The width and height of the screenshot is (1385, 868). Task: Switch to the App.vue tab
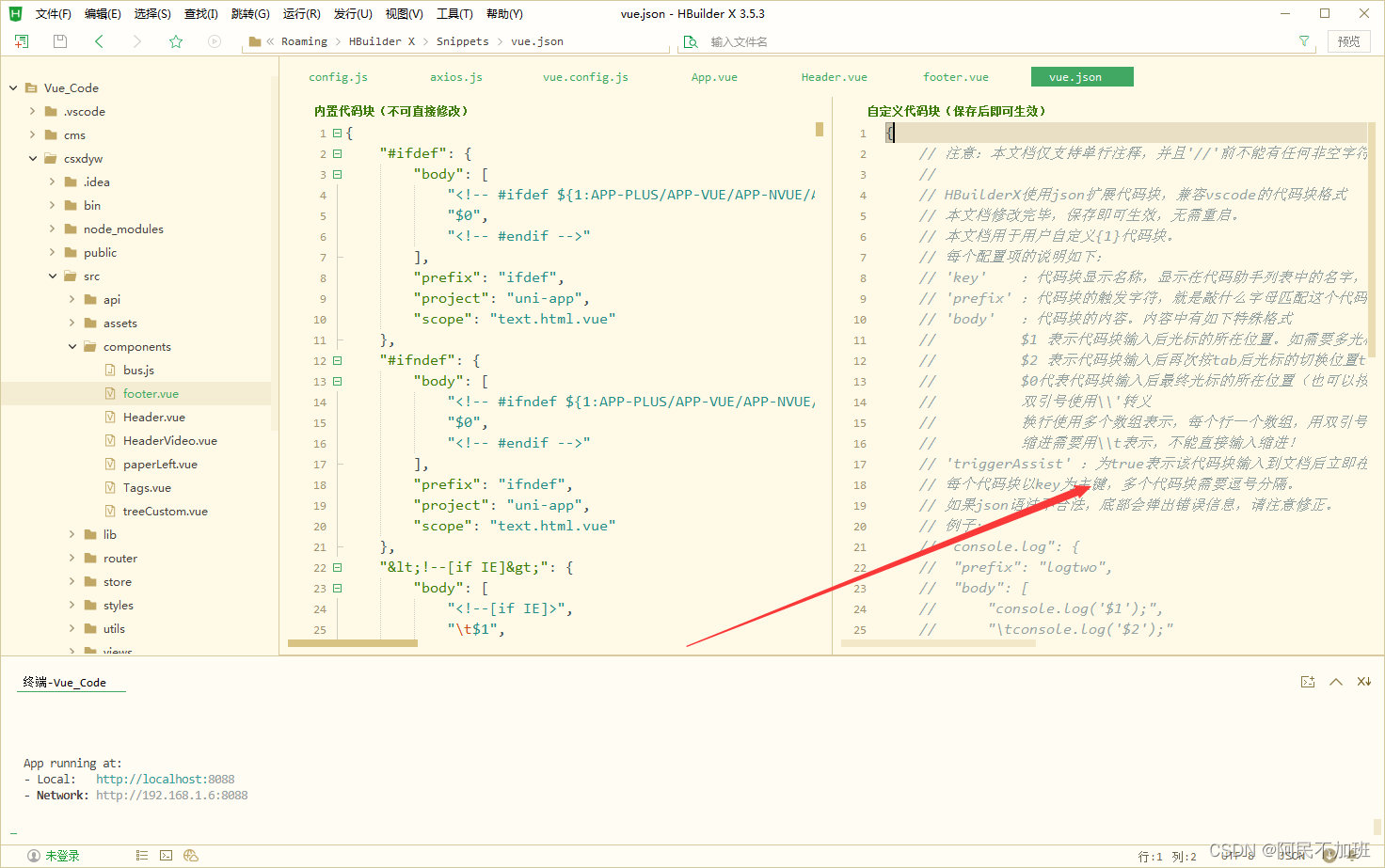(x=714, y=77)
